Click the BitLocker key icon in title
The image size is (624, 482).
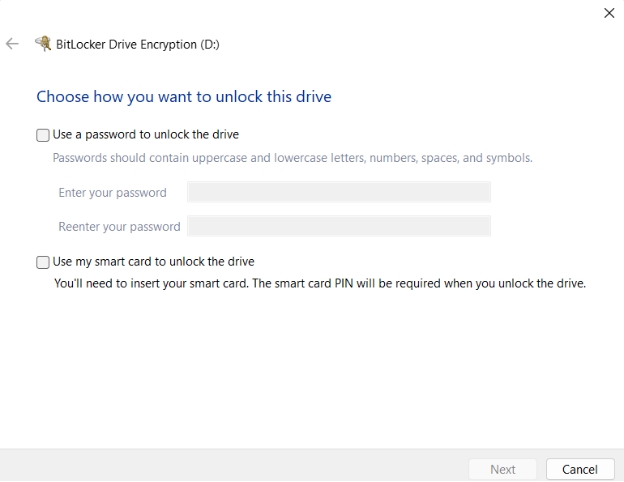point(43,44)
